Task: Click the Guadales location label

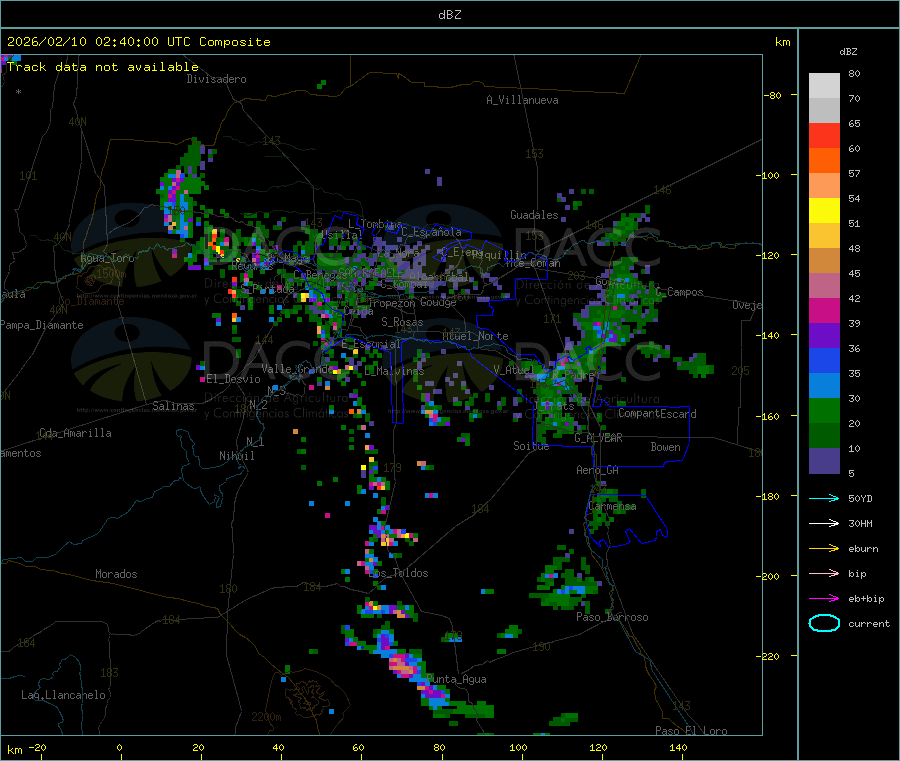Action: pos(534,215)
